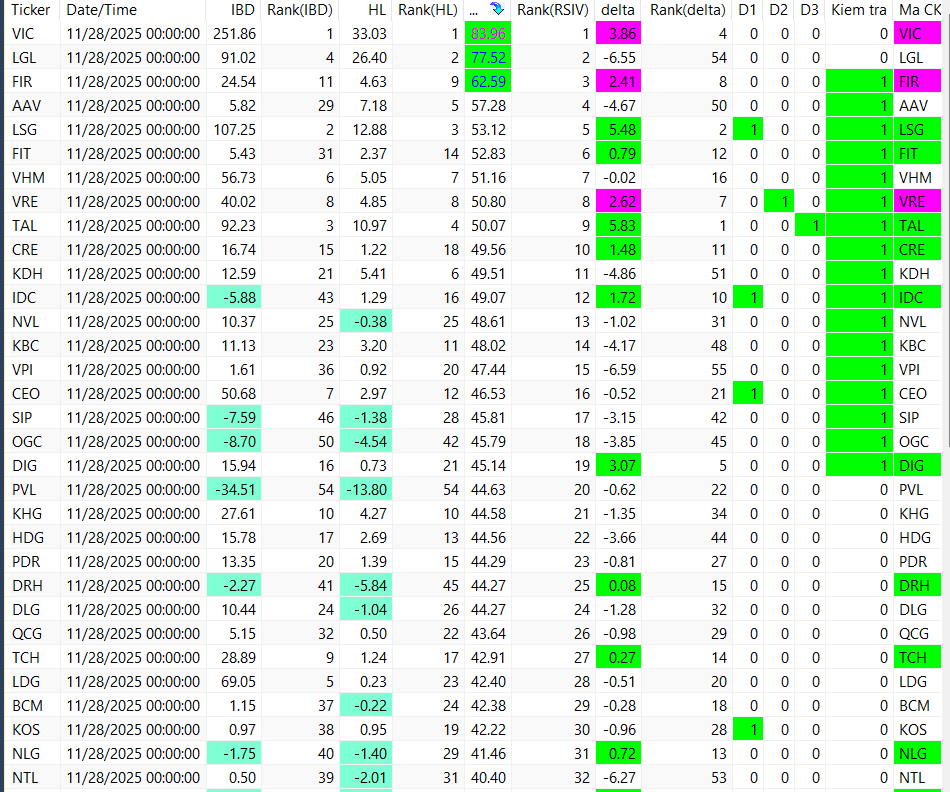The height and width of the screenshot is (792, 950).
Task: Click the D2 column header
Action: click(x=779, y=10)
